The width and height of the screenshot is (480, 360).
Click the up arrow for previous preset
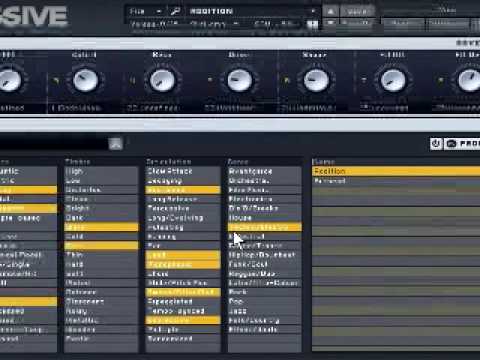click(x=330, y=11)
